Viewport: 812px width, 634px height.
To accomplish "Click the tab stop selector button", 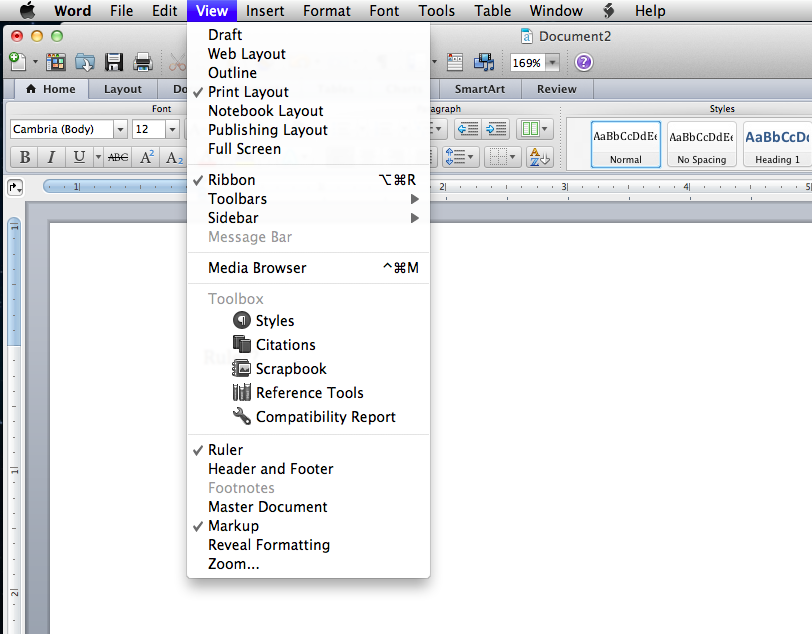I will tap(15, 187).
